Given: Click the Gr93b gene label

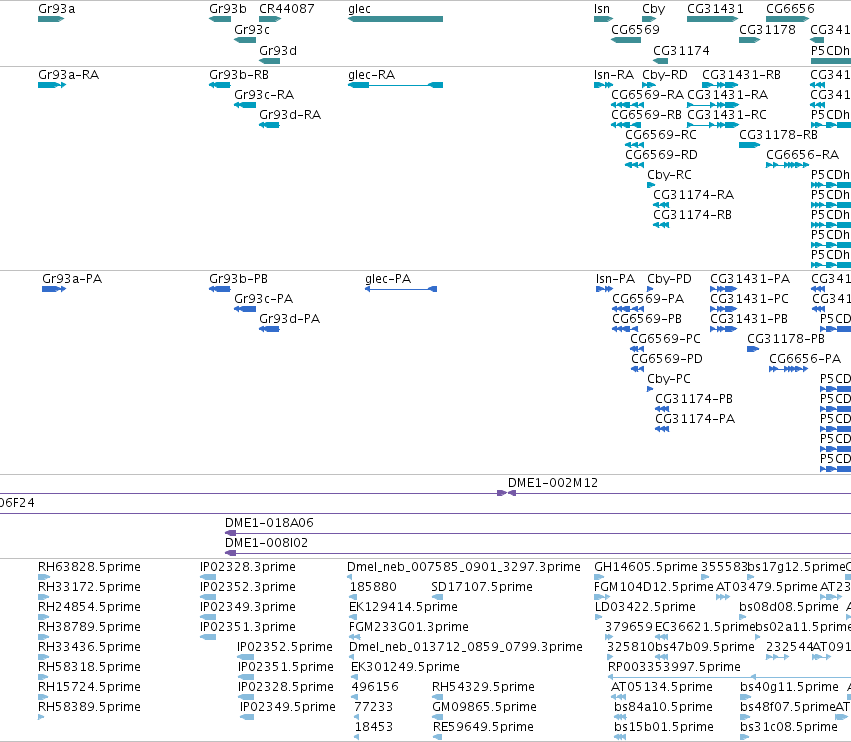Looking at the screenshot, I should tap(228, 9).
